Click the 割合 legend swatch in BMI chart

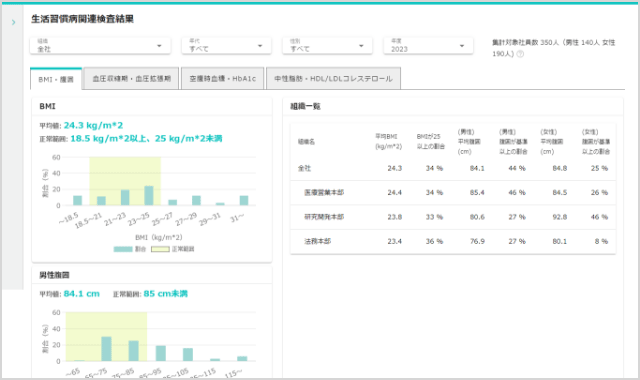pyautogui.click(x=123, y=249)
